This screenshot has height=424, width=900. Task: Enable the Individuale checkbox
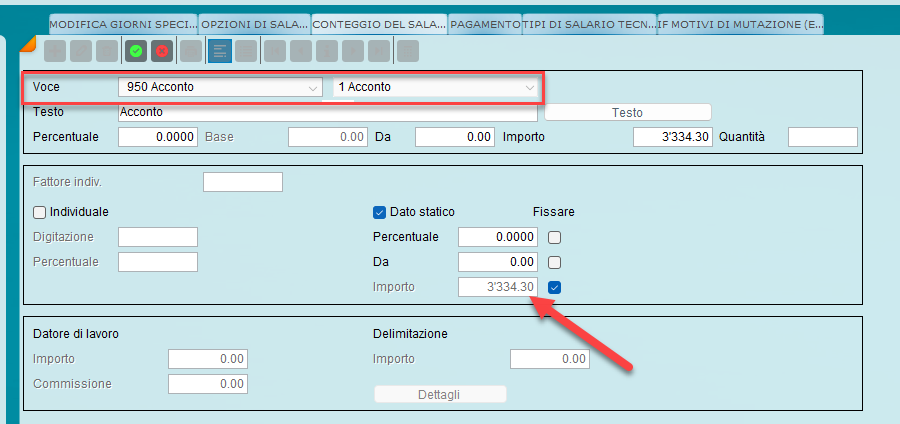click(x=40, y=212)
